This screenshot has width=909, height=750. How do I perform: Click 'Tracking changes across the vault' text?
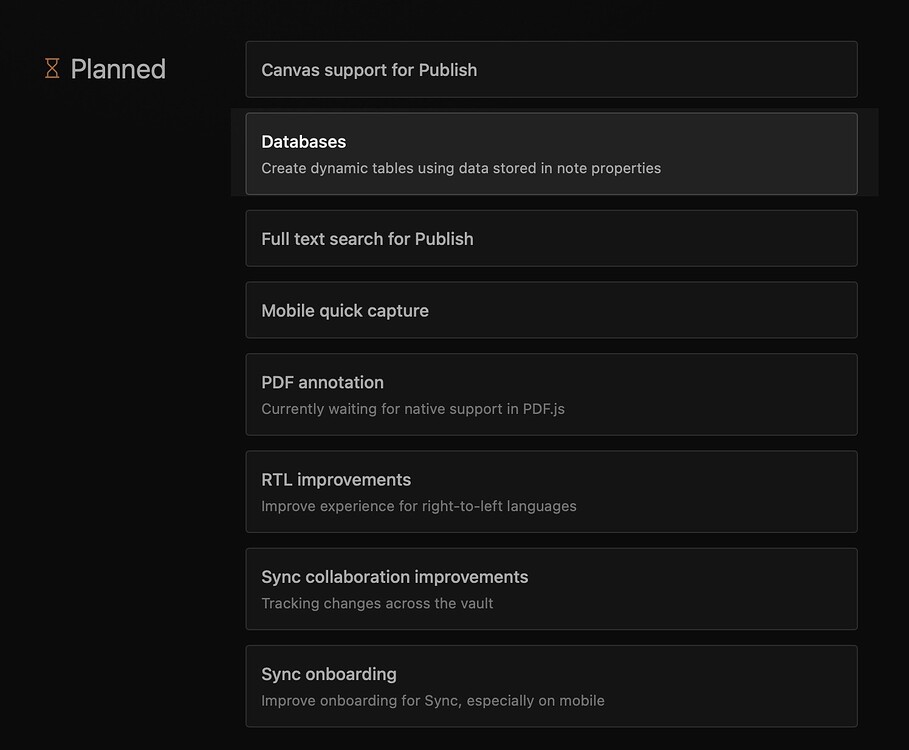coord(377,603)
